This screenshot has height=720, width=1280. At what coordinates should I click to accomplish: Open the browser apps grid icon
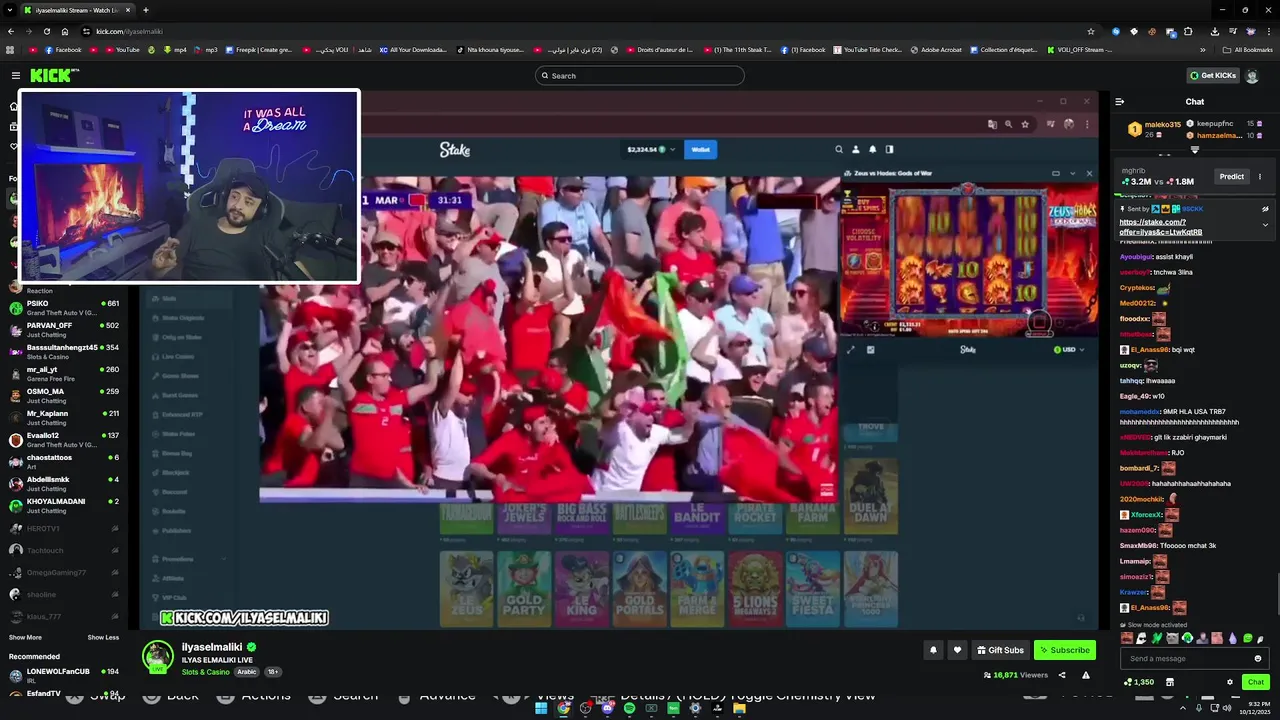10,49
